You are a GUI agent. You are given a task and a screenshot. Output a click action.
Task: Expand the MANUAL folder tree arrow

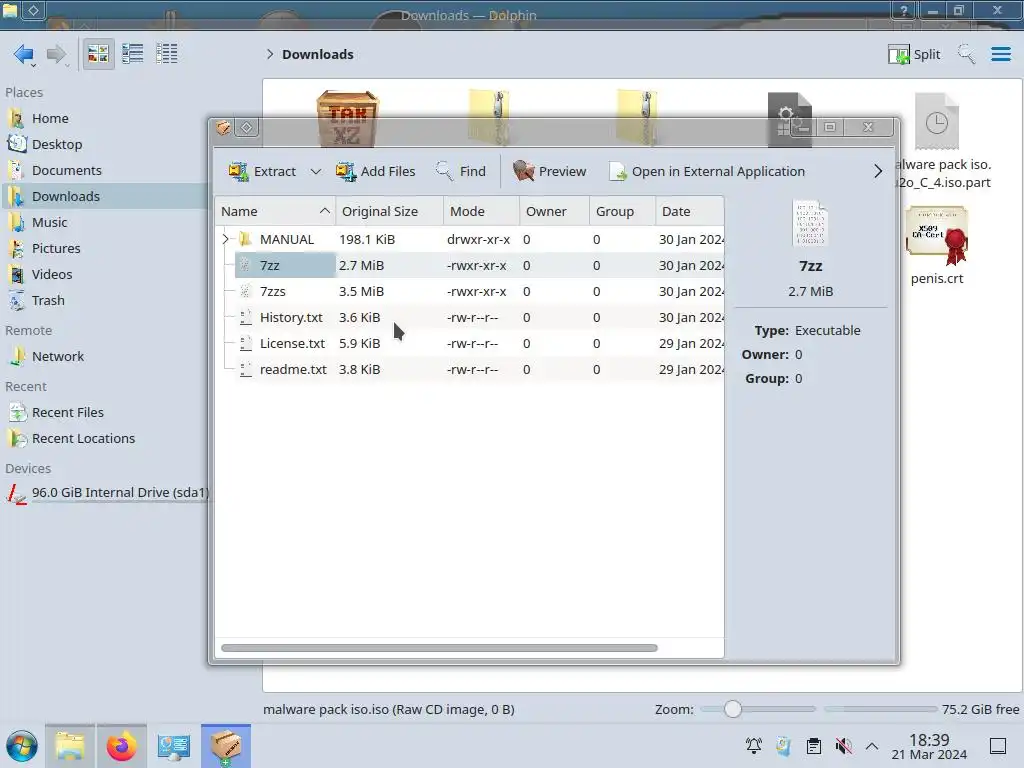[x=225, y=240]
